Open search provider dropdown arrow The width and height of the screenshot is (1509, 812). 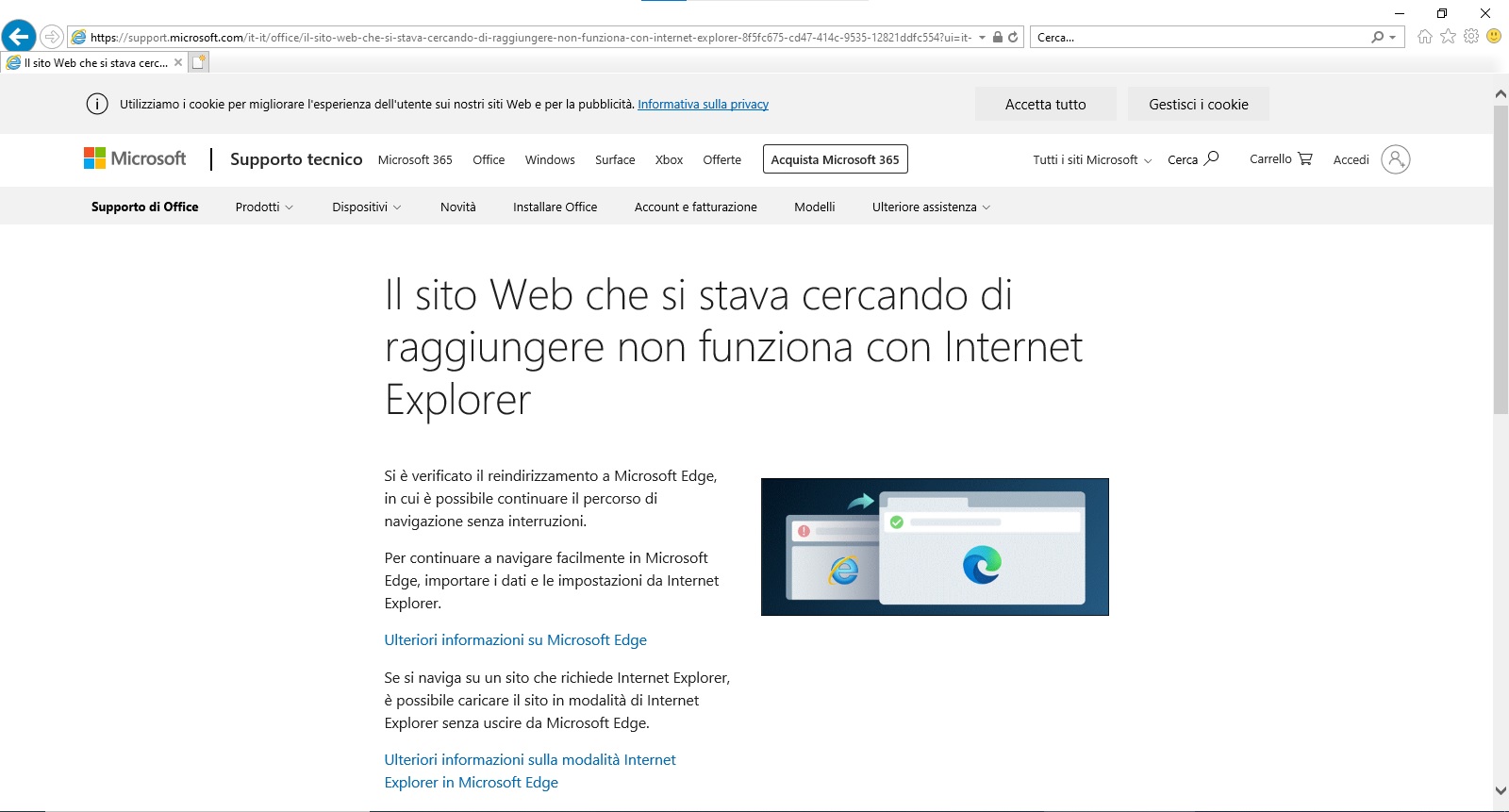(x=1392, y=38)
